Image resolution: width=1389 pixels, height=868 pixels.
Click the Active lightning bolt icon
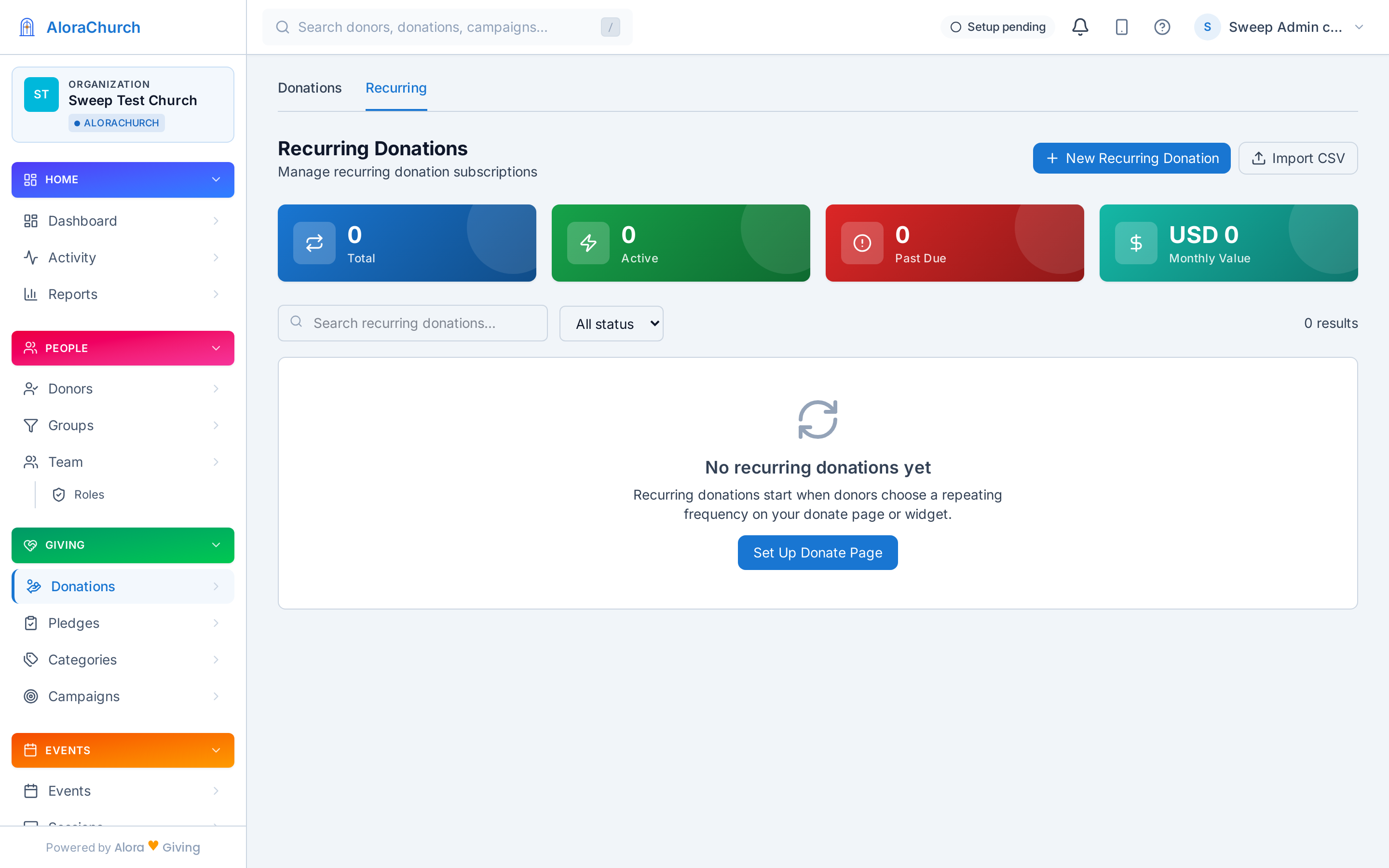pos(588,243)
